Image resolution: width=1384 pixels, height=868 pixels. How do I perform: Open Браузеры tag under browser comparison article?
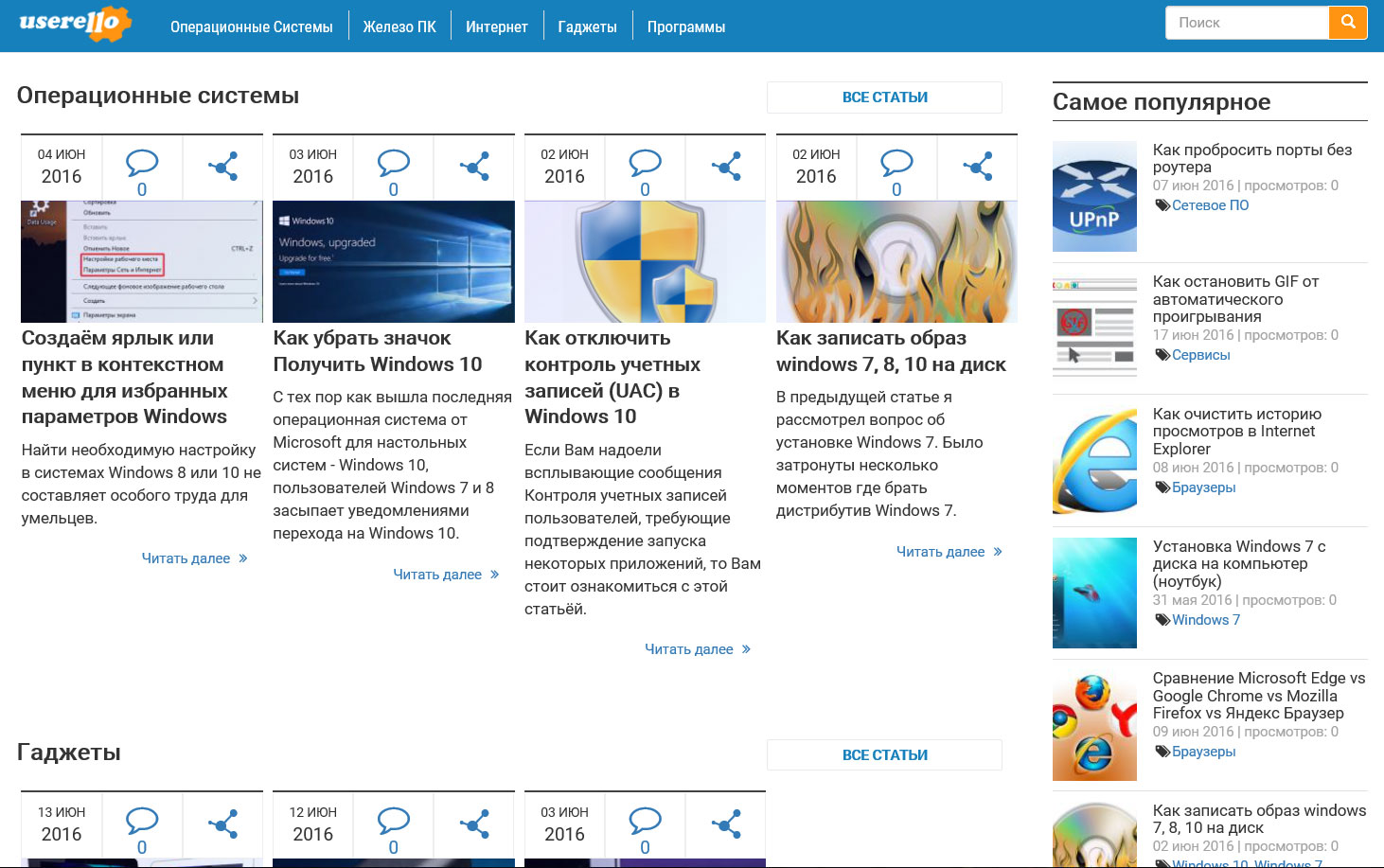pyautogui.click(x=1203, y=752)
